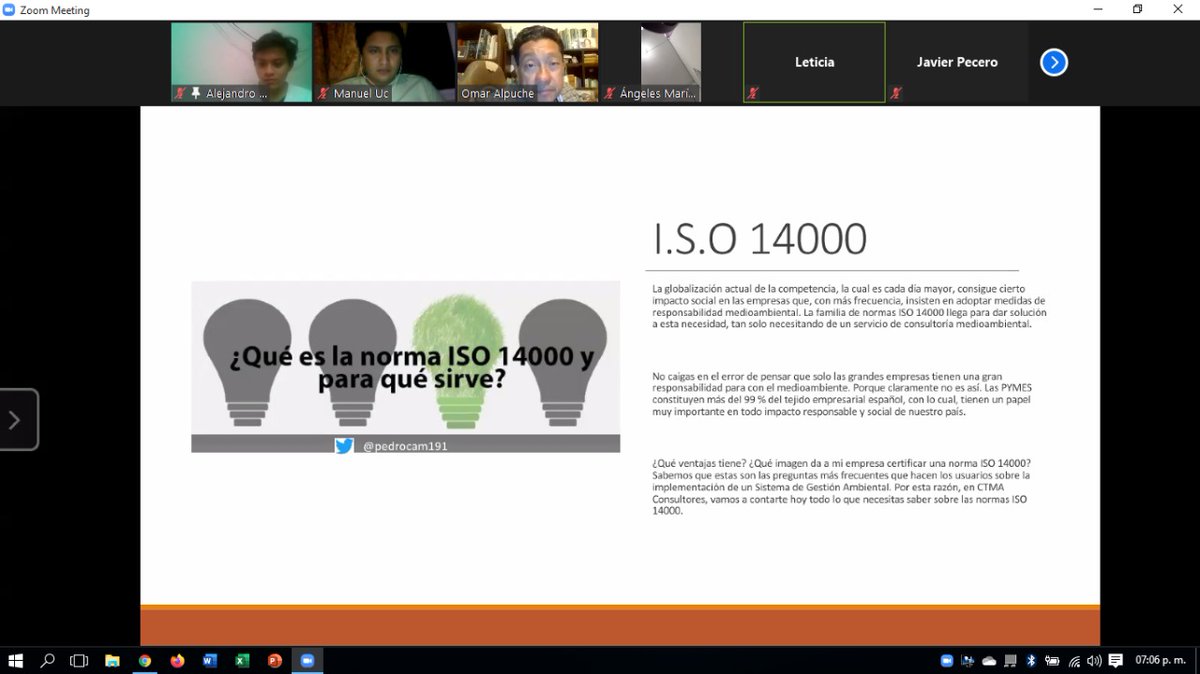1200x674 pixels.
Task: Select Alejandro's video thumbnail
Action: pyautogui.click(x=242, y=62)
